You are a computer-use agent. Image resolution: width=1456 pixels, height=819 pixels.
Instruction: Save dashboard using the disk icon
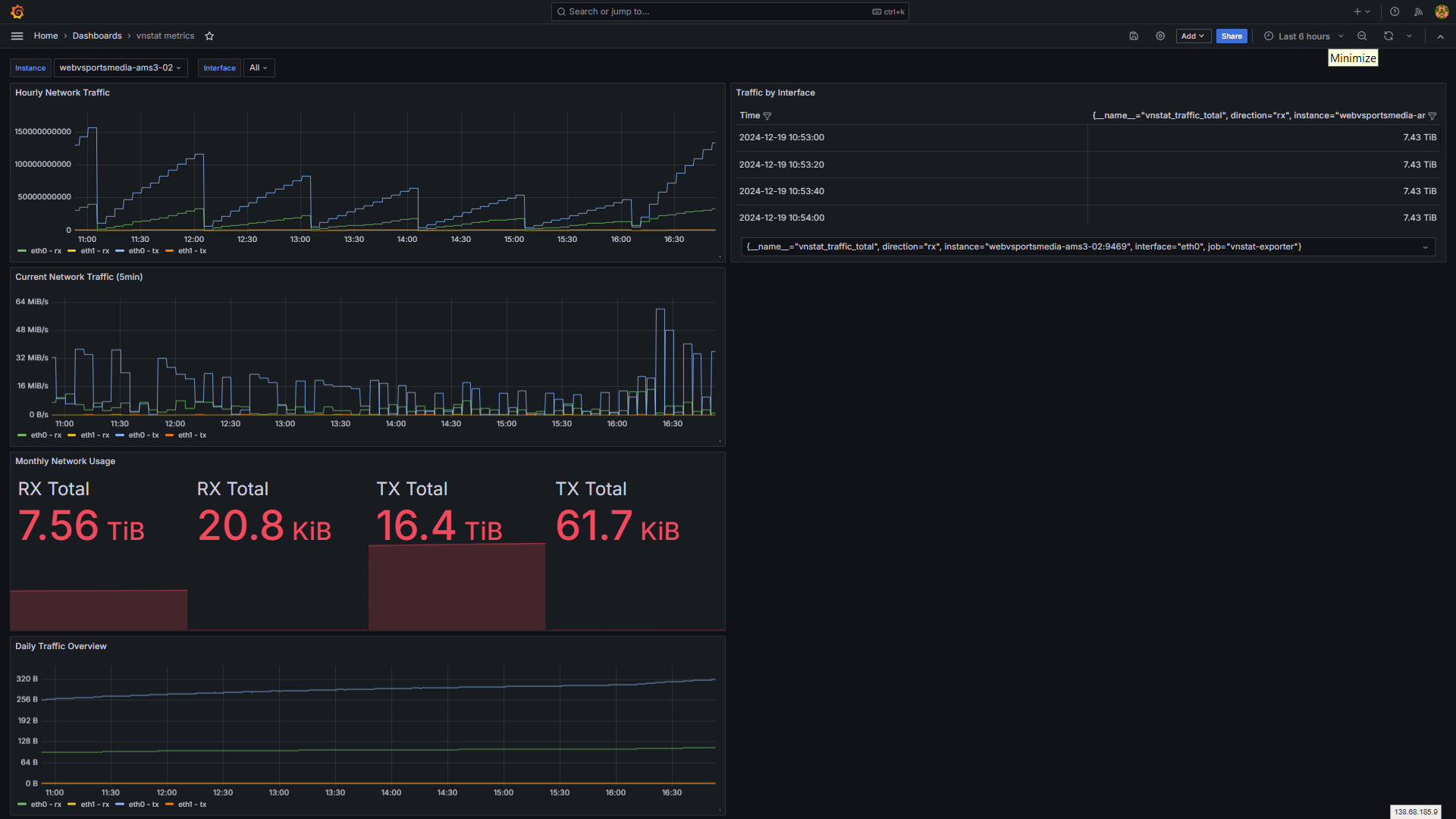click(1134, 36)
